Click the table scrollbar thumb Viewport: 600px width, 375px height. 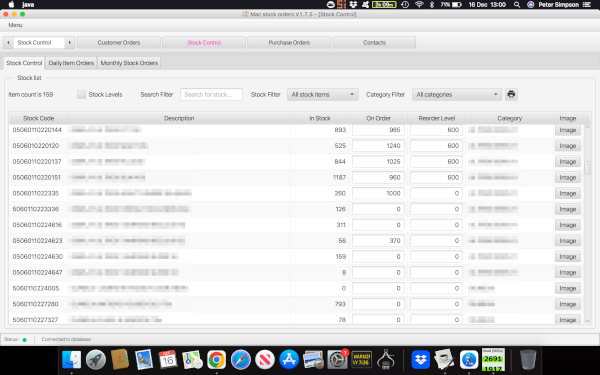click(x=587, y=167)
